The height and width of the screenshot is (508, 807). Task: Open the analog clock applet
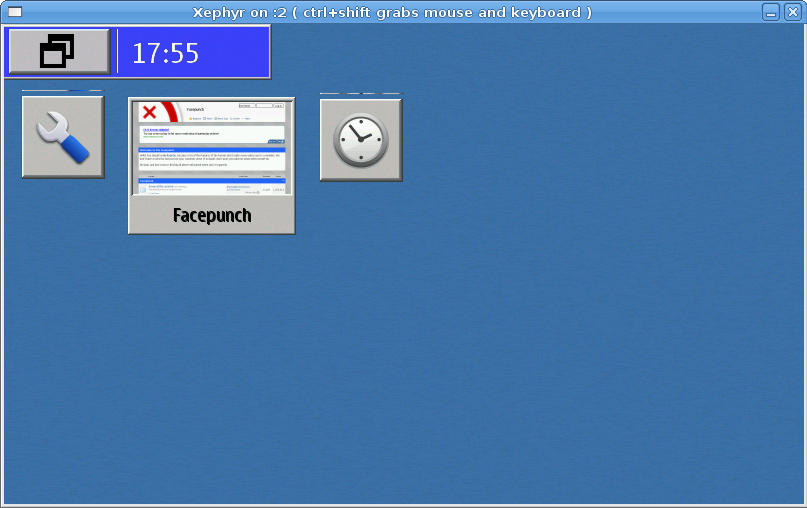(360, 140)
